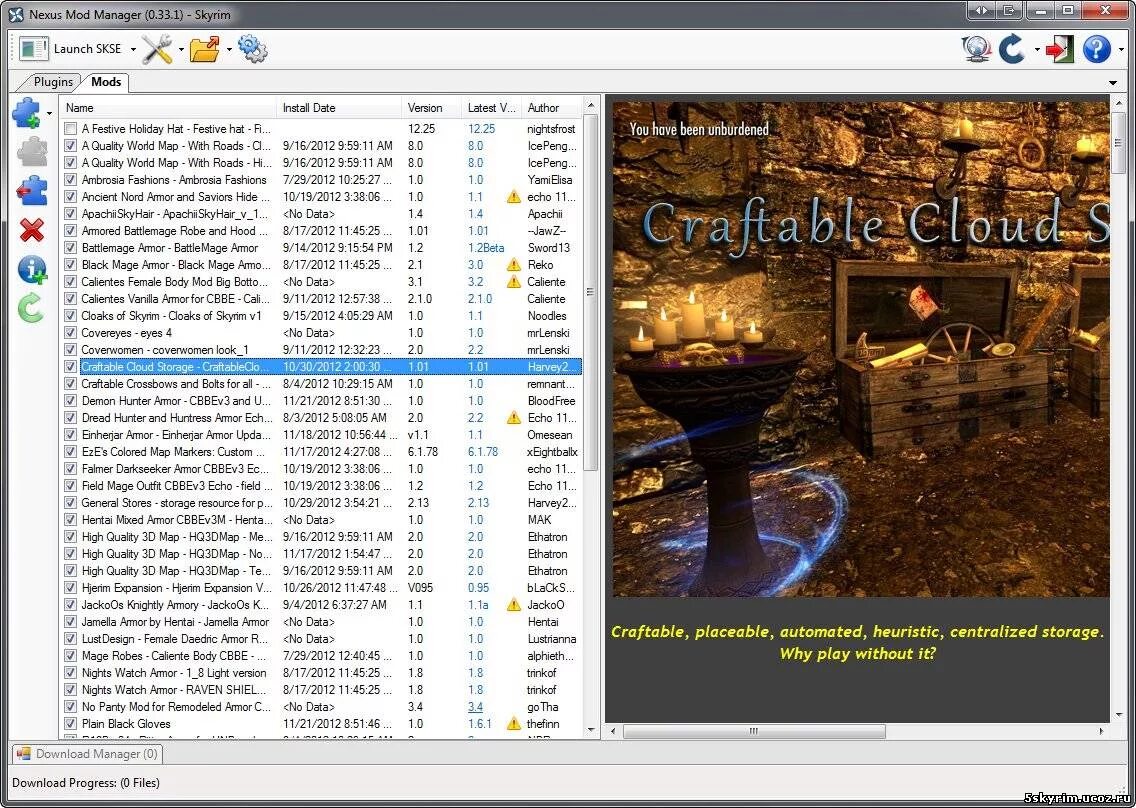Toggle the Ambrosia Fashions checkbox

coord(70,180)
